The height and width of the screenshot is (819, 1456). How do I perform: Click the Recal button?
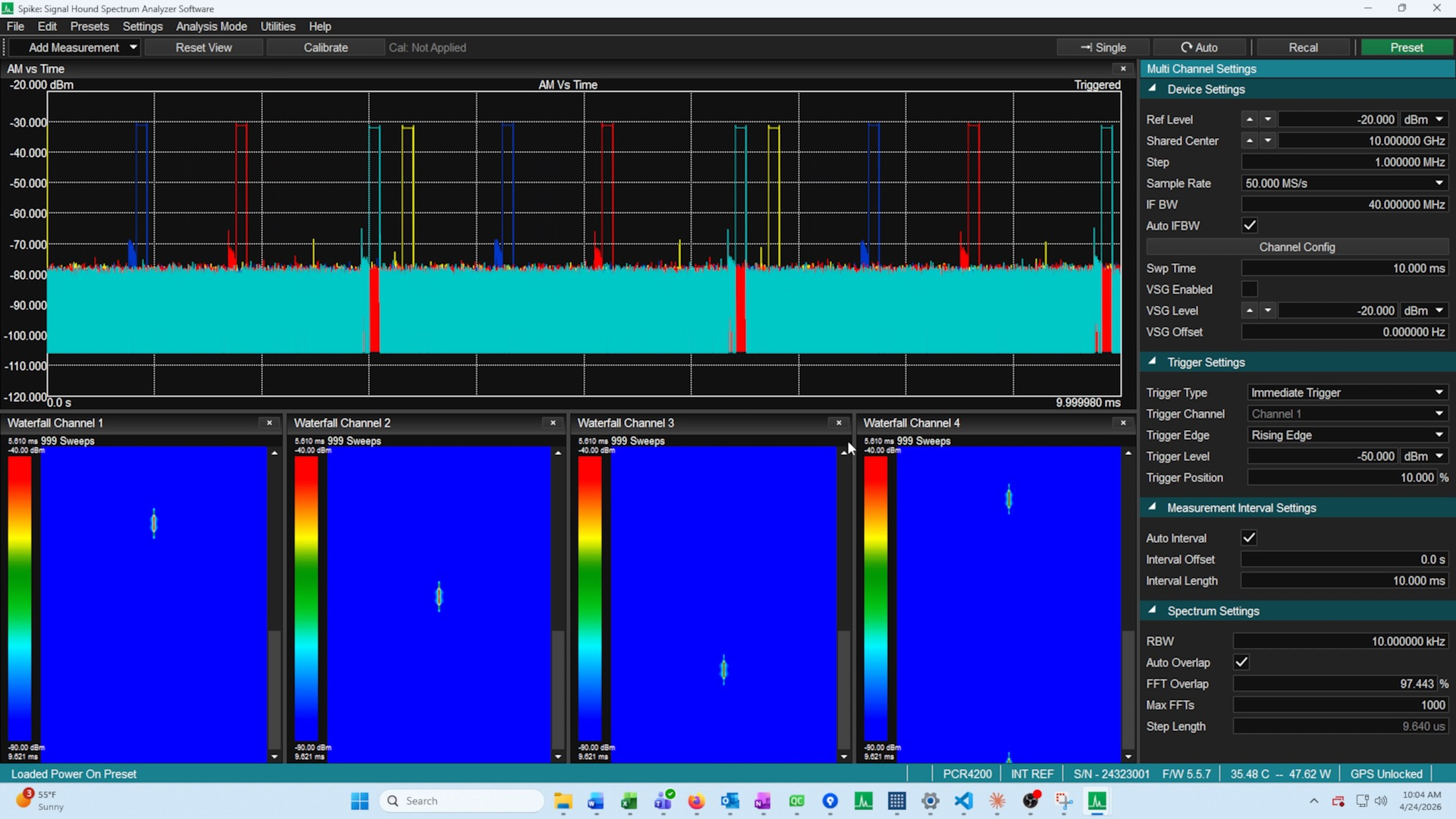click(x=1304, y=47)
